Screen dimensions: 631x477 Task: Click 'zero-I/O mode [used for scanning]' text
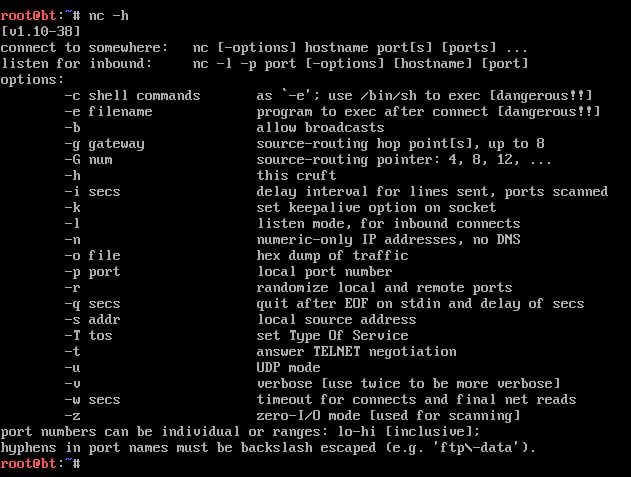point(388,415)
